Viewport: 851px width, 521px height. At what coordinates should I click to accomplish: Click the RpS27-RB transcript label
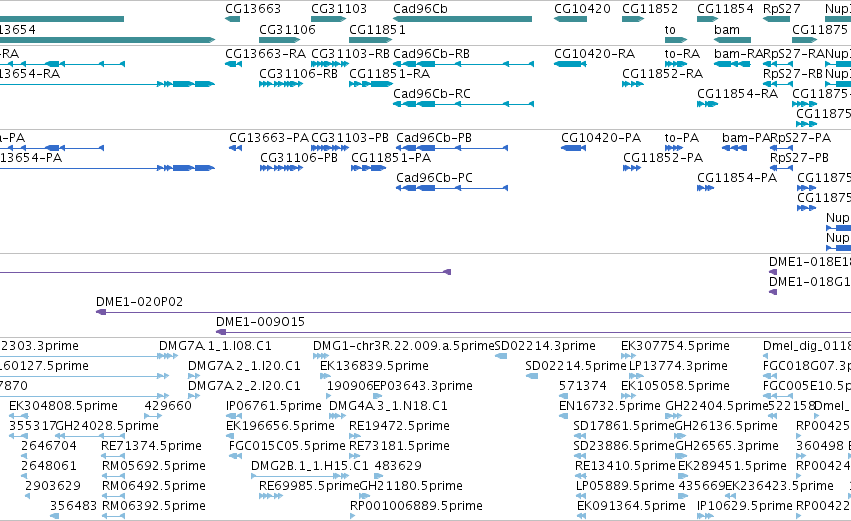793,74
